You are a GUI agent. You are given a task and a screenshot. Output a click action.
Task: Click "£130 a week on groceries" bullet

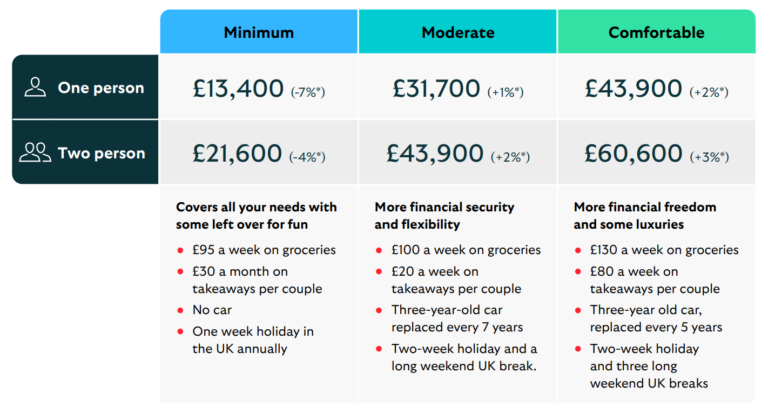[663, 250]
